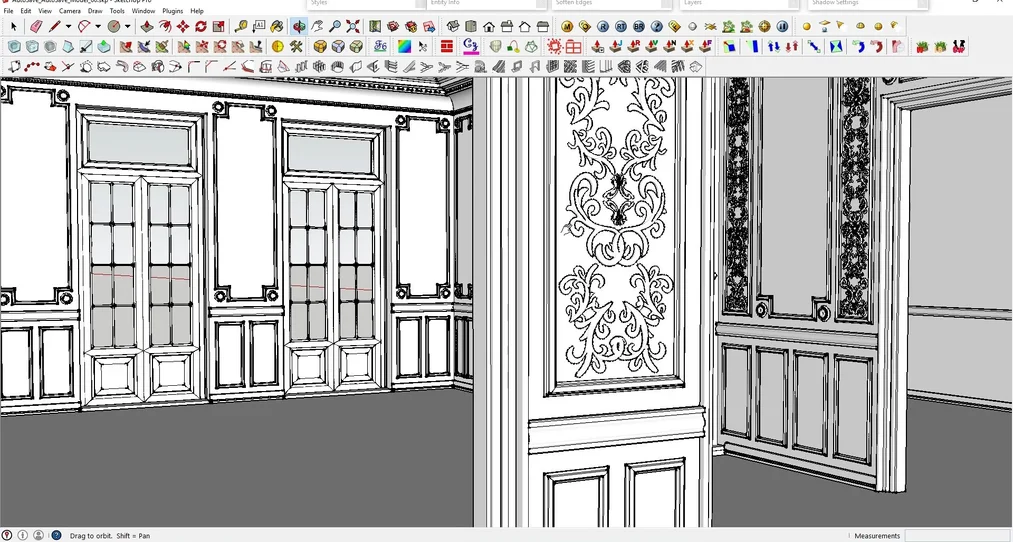Screen dimensions: 1013x542
Task: Pick the Eraser tool
Action: [36, 26]
